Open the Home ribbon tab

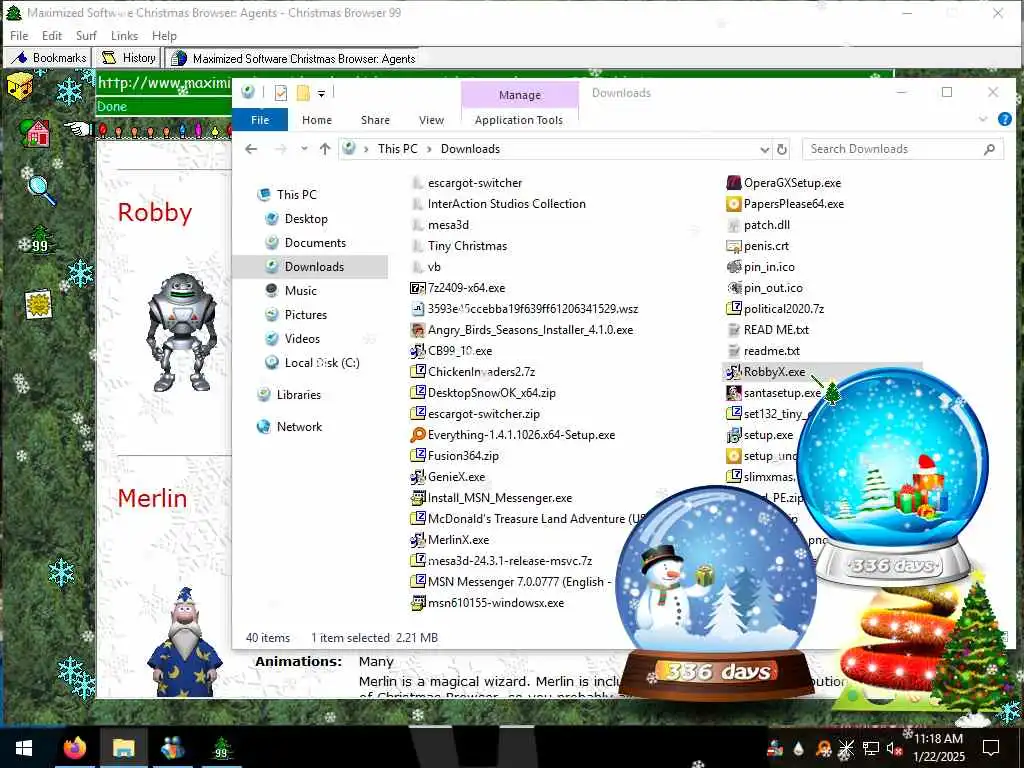[x=317, y=120]
